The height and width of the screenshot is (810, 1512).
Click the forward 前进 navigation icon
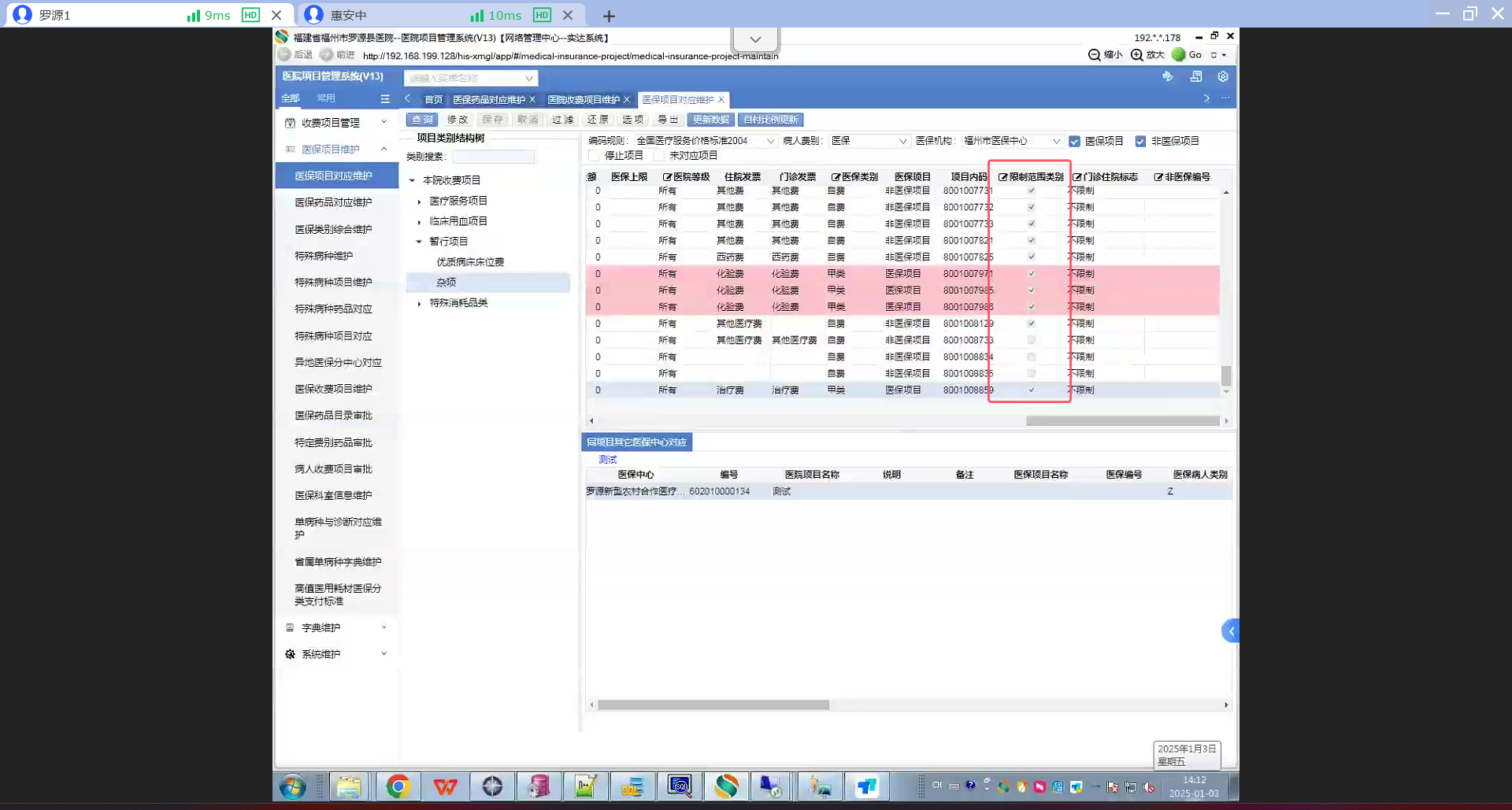(x=327, y=54)
